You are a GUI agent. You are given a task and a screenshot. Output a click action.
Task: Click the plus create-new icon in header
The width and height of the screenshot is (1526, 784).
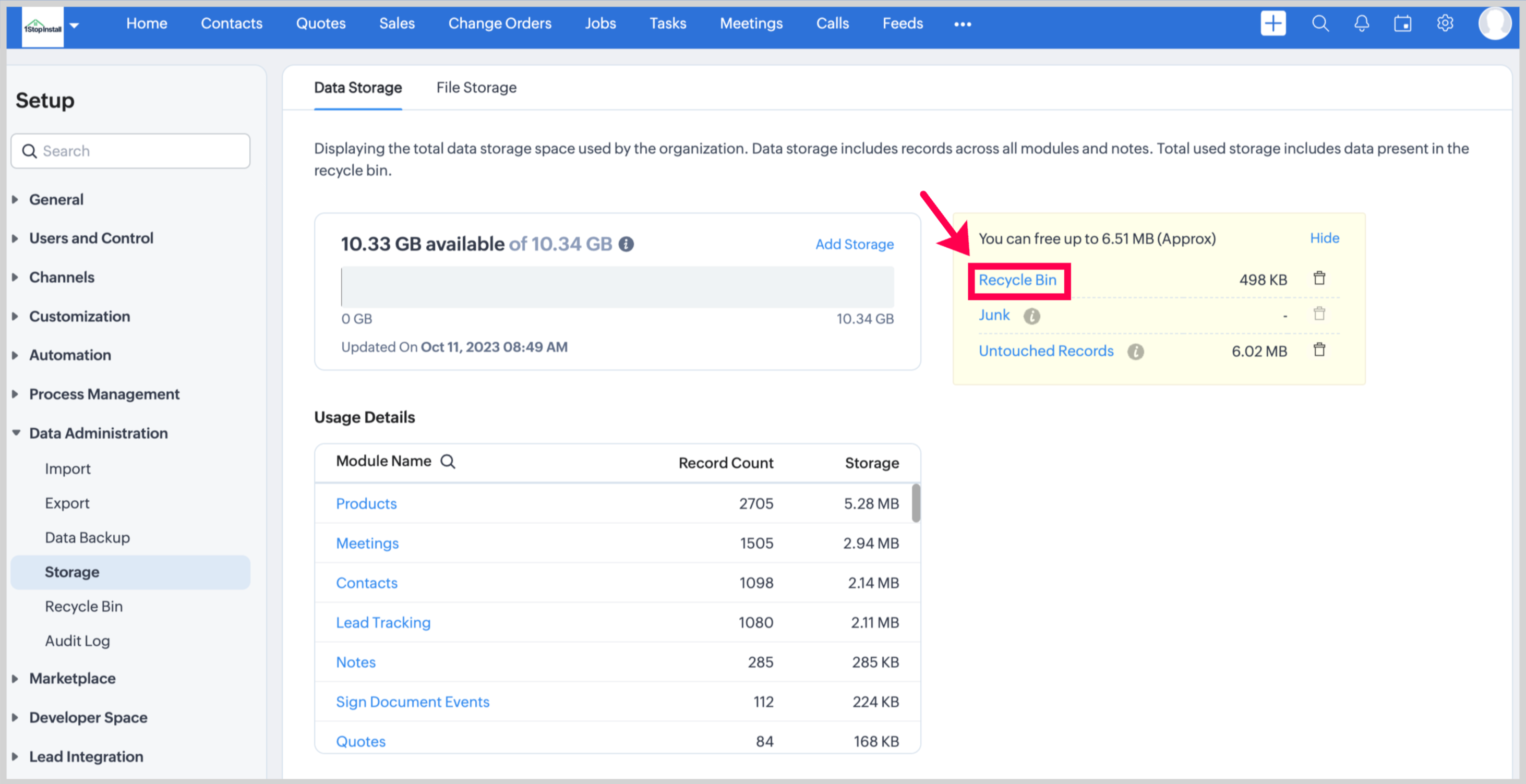coord(1272,23)
